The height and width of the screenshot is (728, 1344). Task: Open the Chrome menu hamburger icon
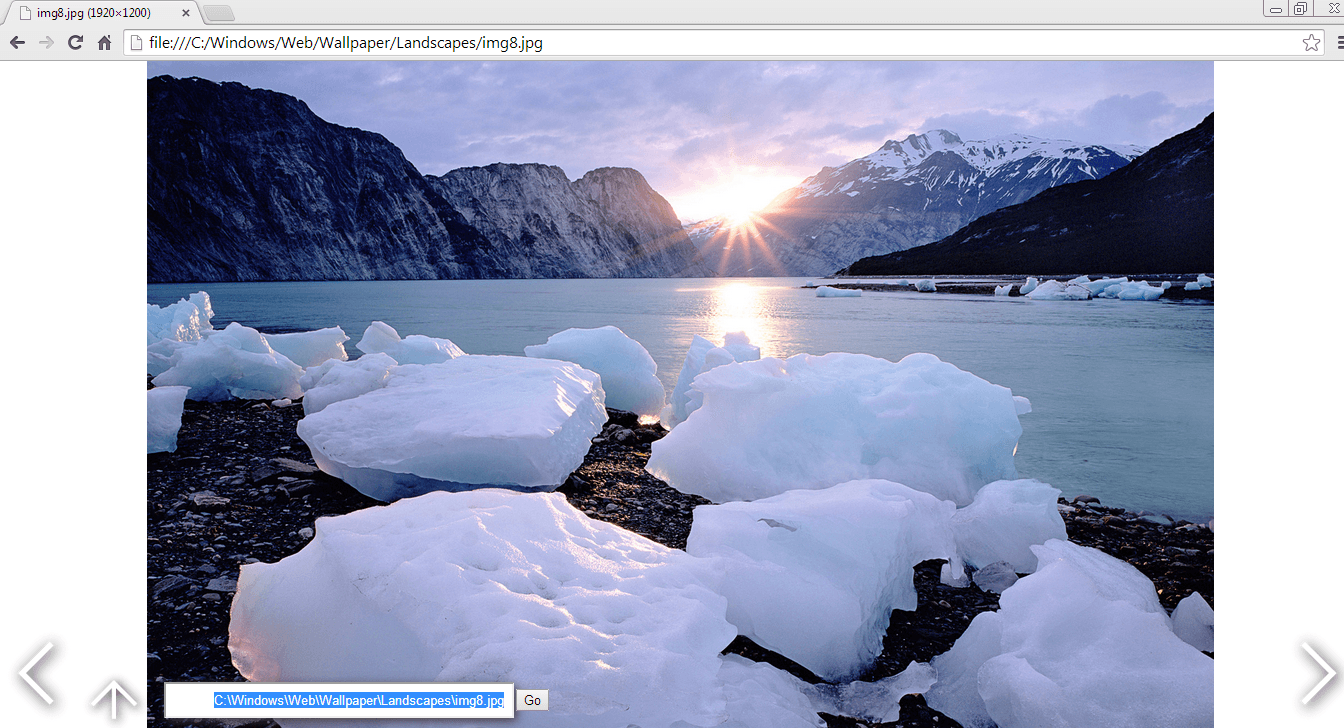(1340, 43)
